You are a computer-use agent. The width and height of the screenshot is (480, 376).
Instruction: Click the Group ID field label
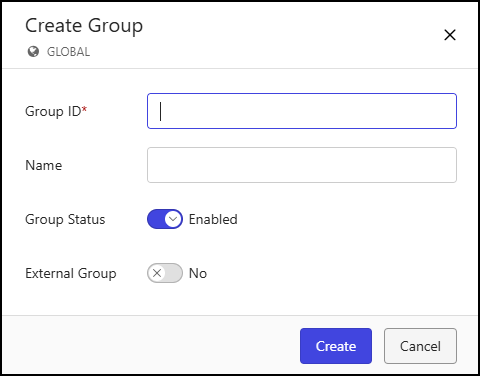[x=56, y=111]
